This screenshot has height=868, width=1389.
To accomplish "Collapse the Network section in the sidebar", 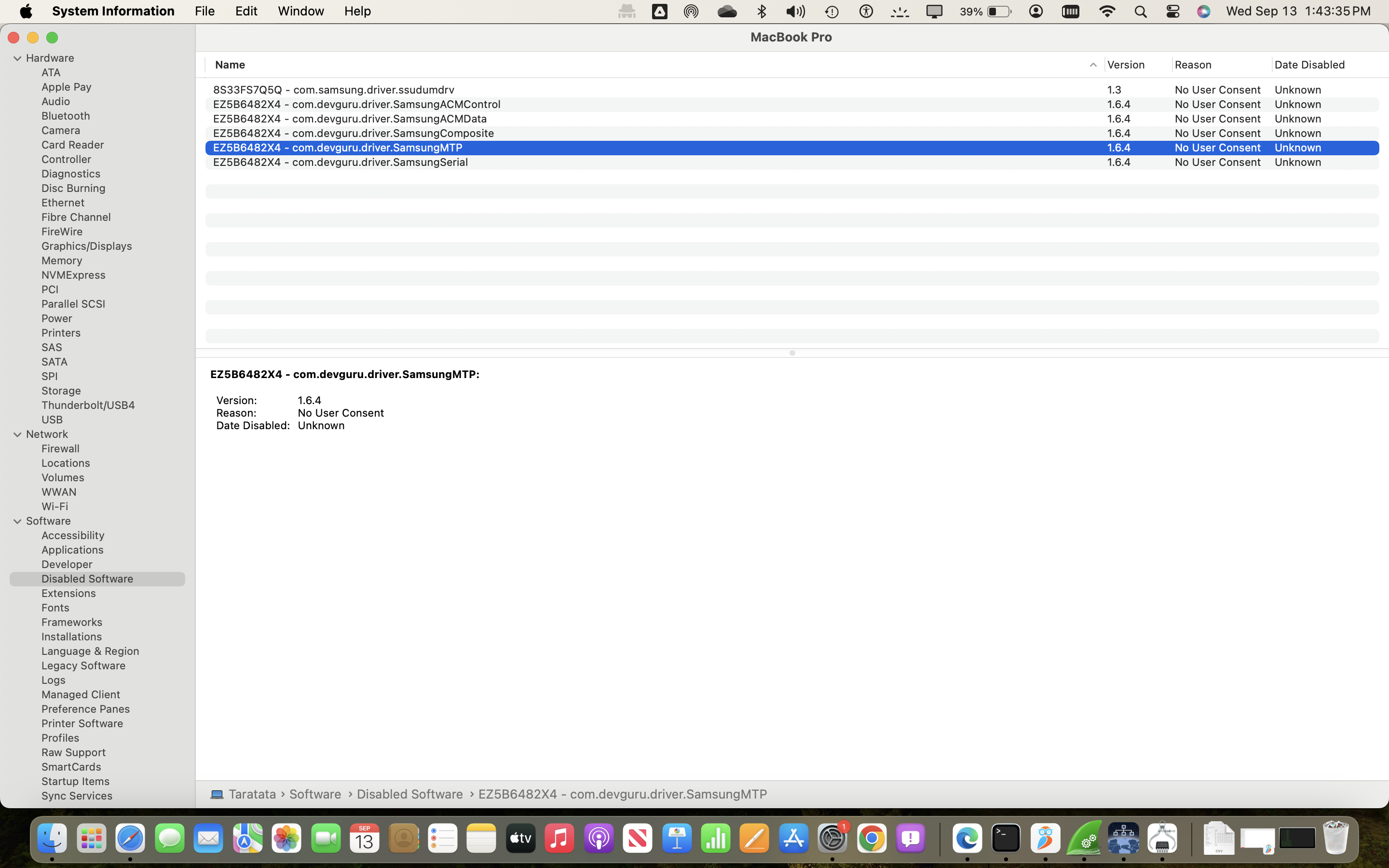I will [x=17, y=434].
